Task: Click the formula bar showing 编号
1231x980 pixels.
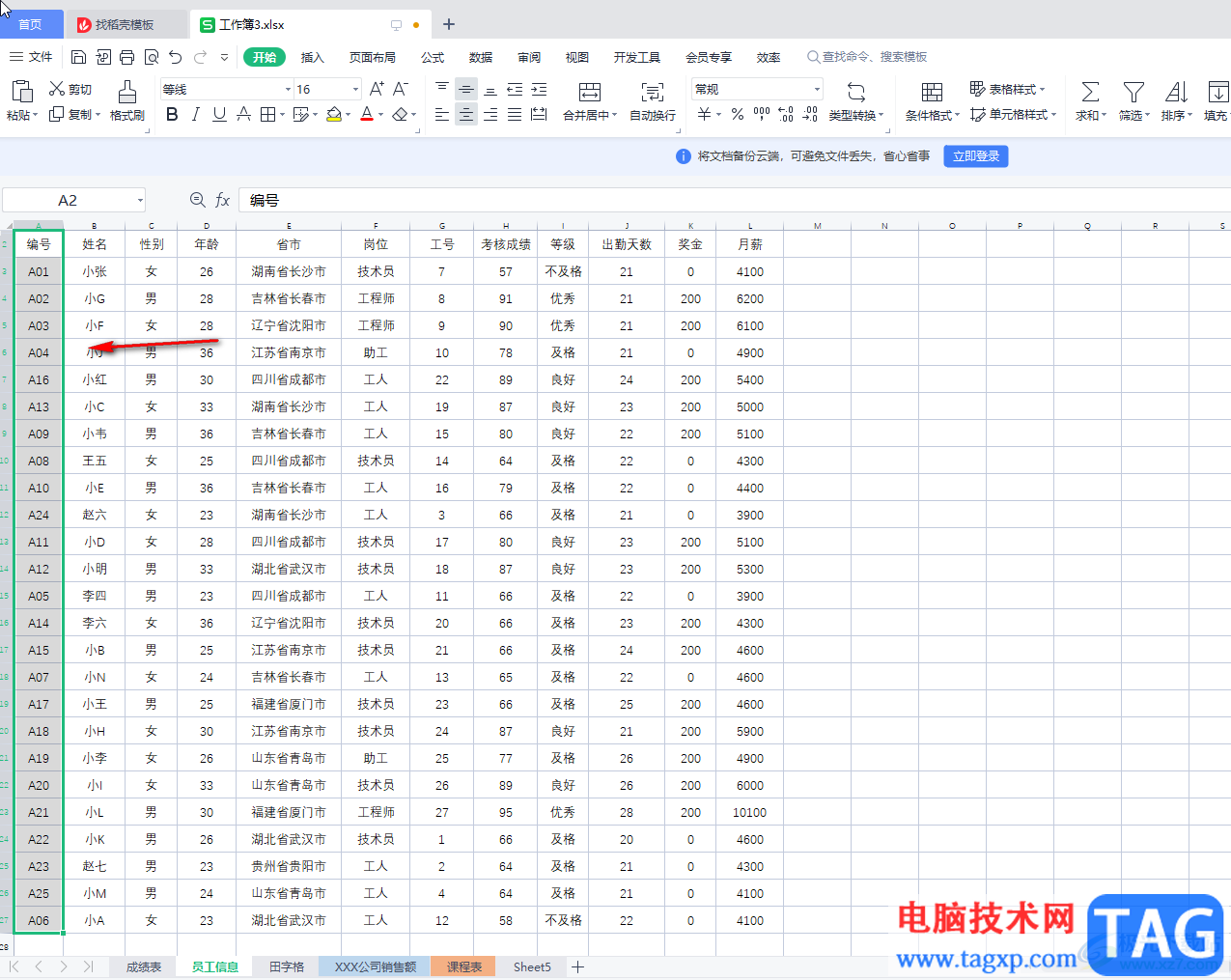Action: pyautogui.click(x=734, y=200)
